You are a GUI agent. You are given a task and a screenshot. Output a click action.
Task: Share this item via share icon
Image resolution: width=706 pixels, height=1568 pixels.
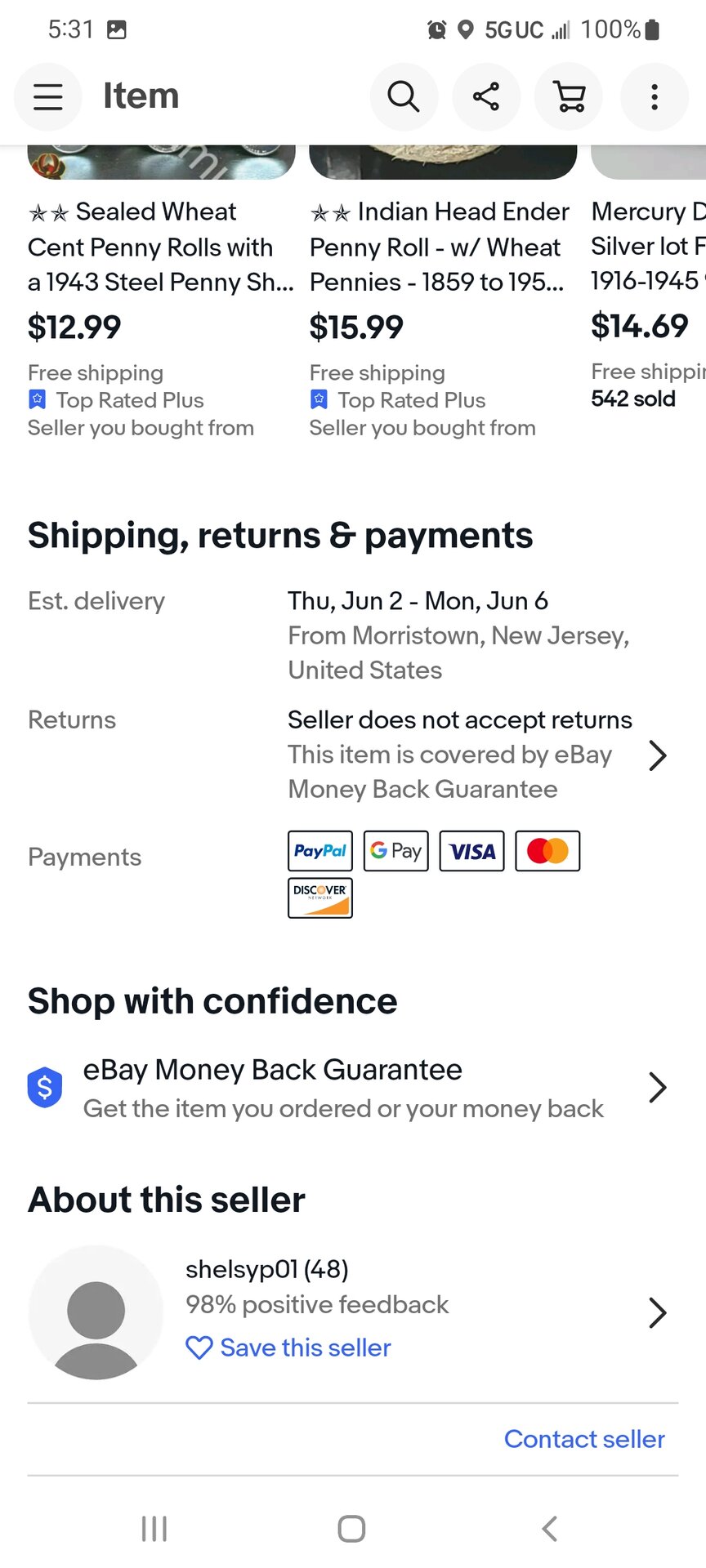coord(486,97)
